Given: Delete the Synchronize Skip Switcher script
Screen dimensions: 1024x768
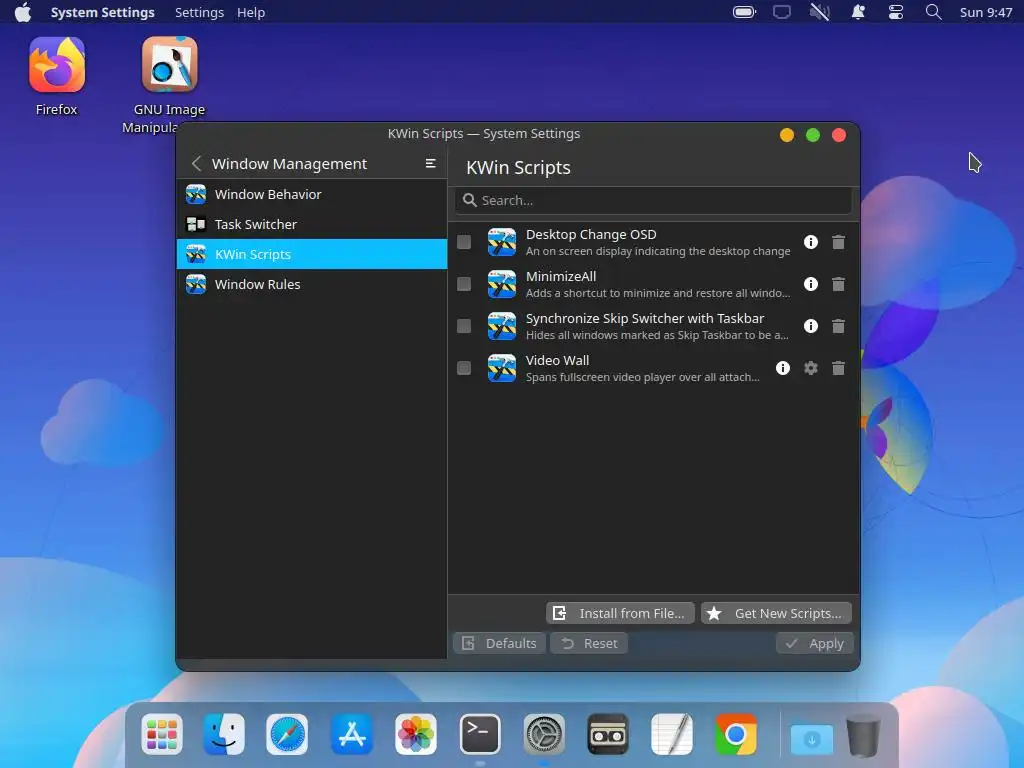Looking at the screenshot, I should (x=839, y=326).
